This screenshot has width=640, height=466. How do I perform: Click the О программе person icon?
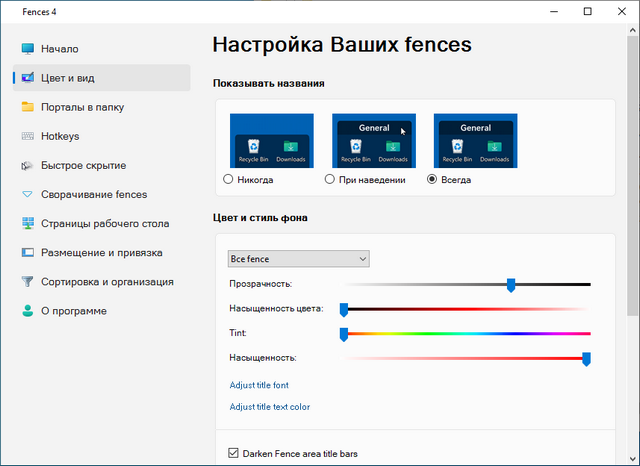click(x=27, y=311)
